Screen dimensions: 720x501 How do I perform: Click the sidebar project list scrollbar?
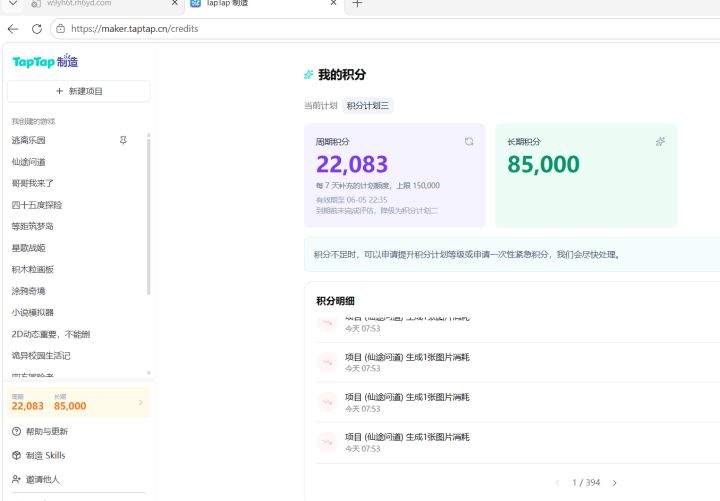tap(148, 216)
